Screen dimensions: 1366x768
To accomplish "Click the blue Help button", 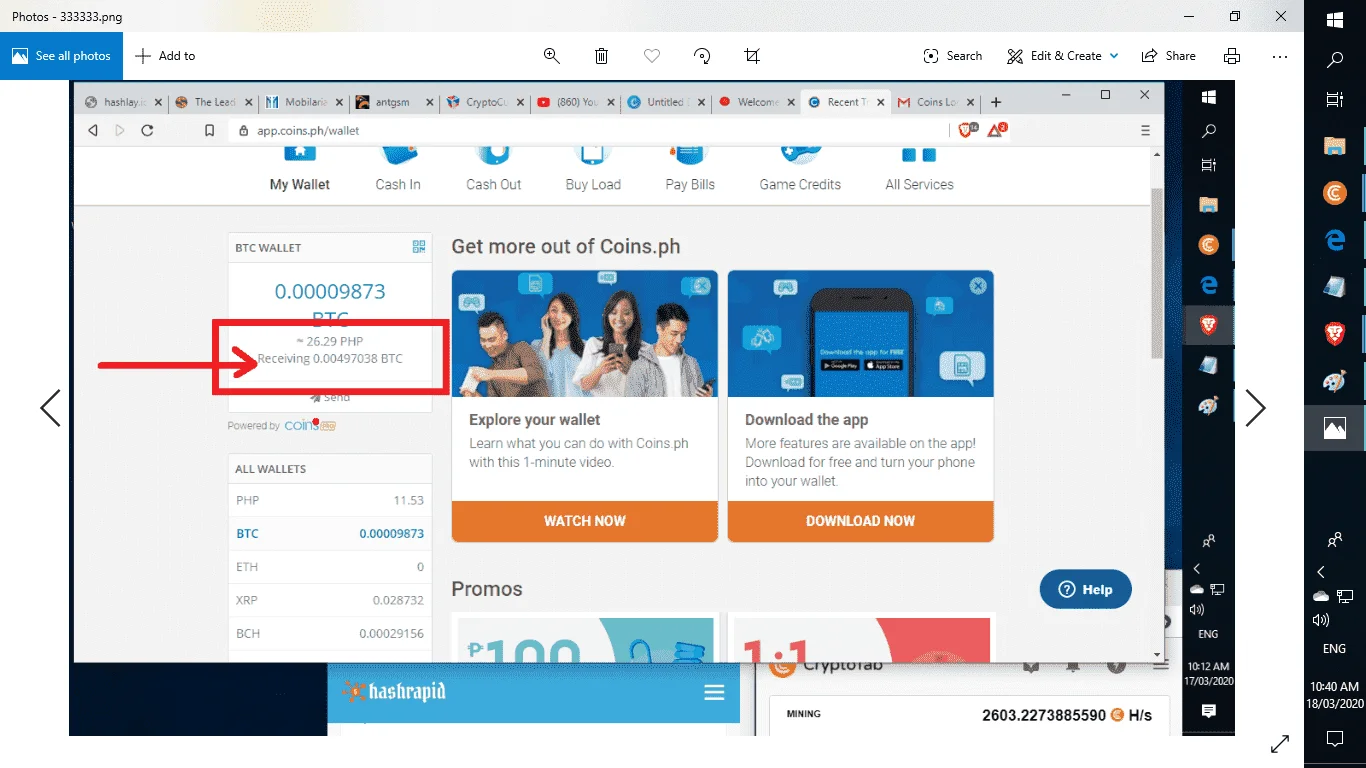I will (1085, 589).
